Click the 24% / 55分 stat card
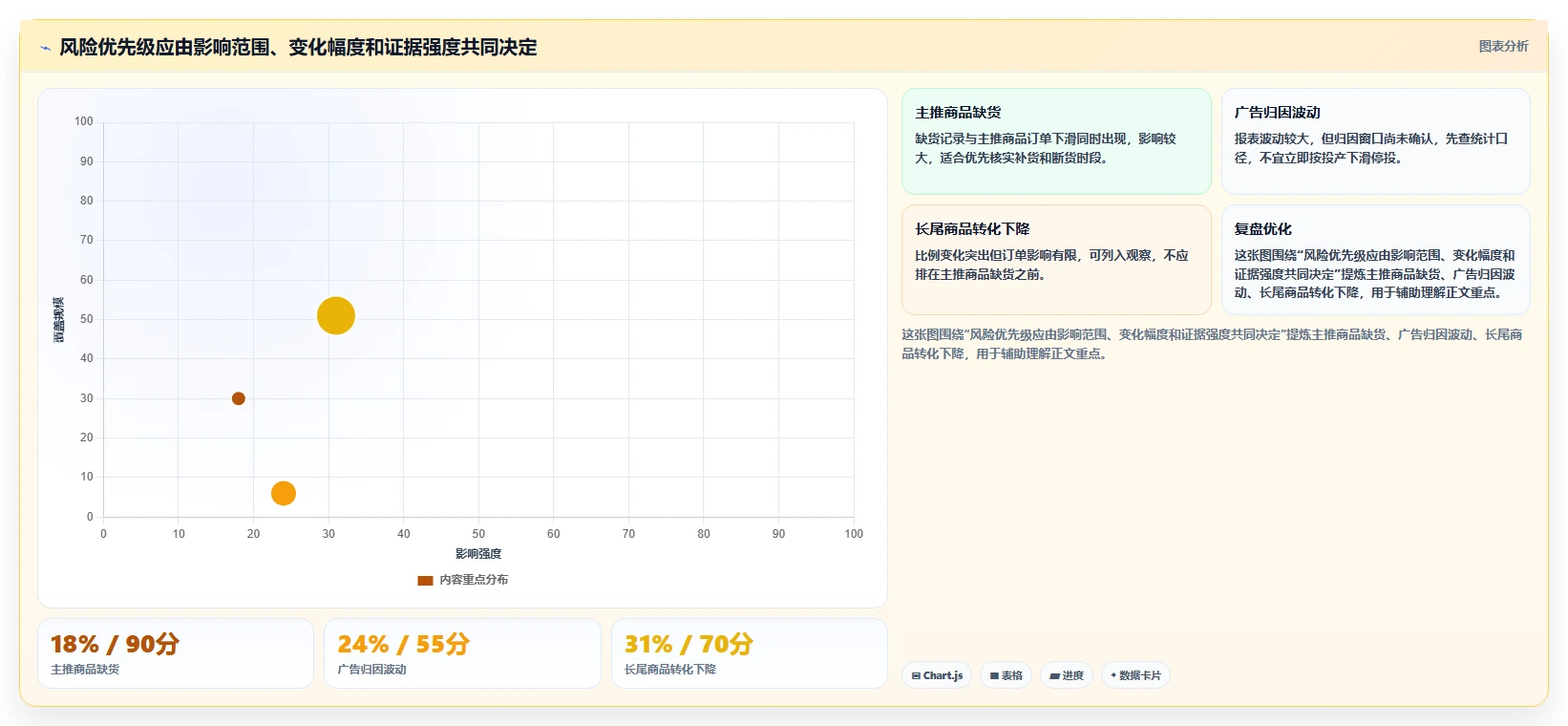The width and height of the screenshot is (1568, 726). point(462,653)
